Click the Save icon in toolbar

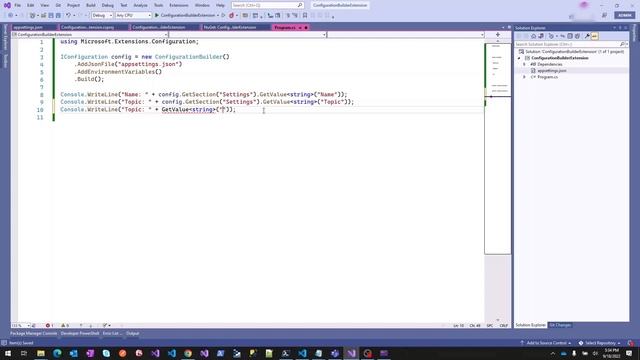point(51,15)
